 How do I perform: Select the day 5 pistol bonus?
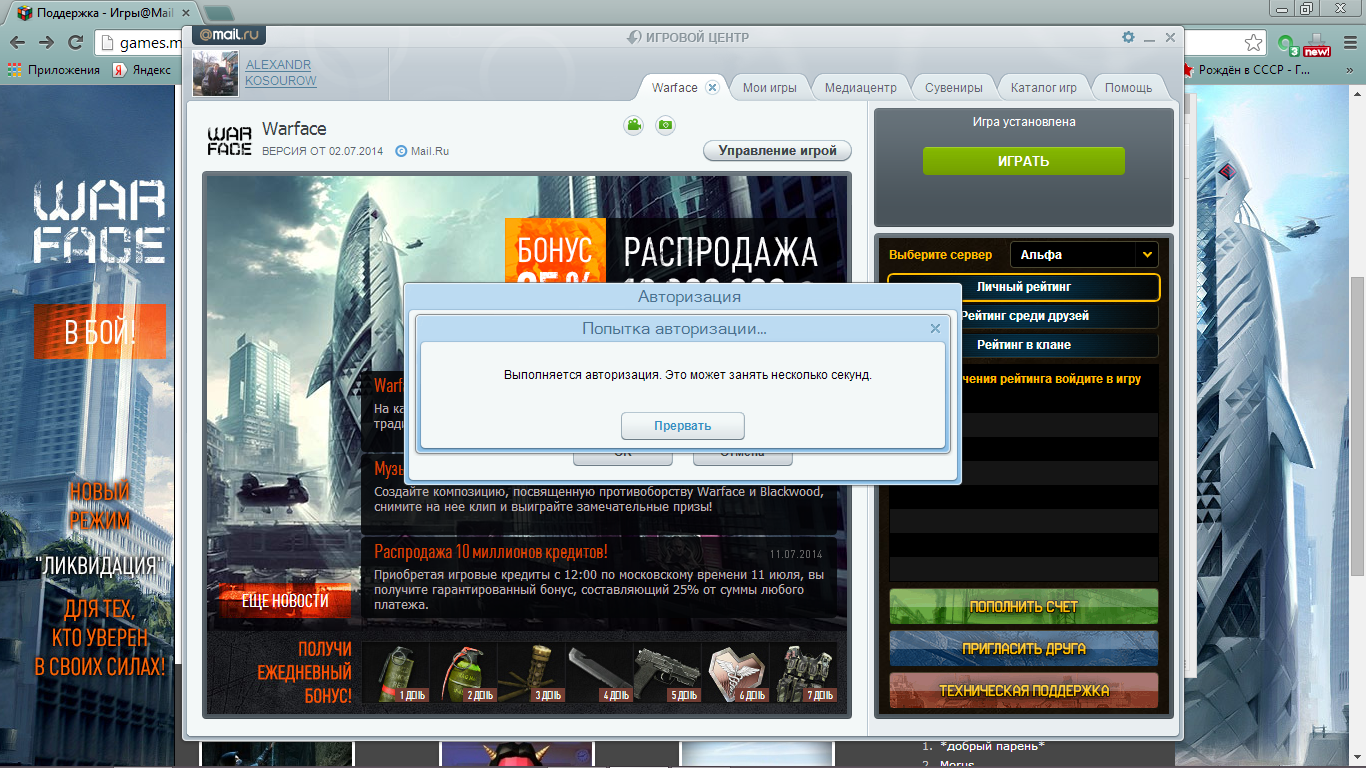pos(667,671)
